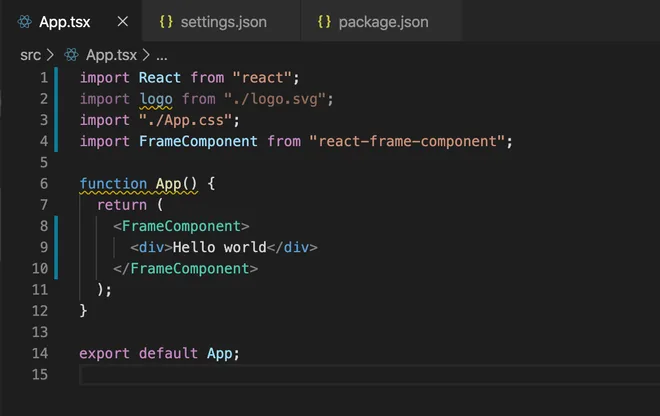This screenshot has width=660, height=416.
Task: Click line number 14 in the gutter
Action: (40, 353)
